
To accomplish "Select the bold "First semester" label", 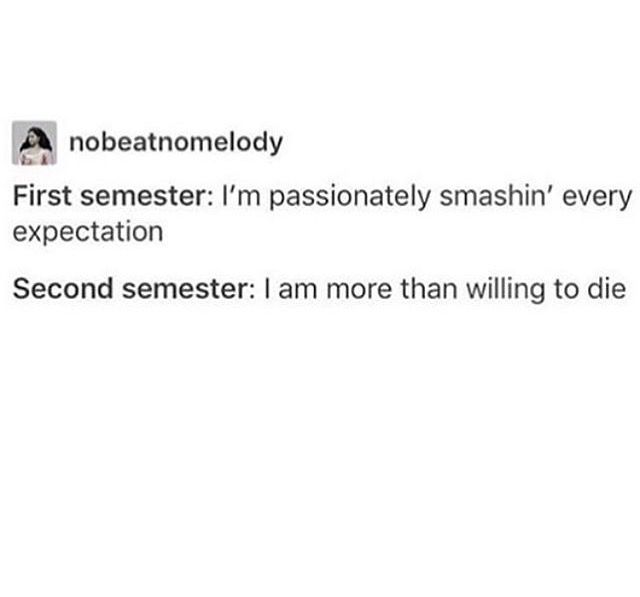I will [113, 196].
